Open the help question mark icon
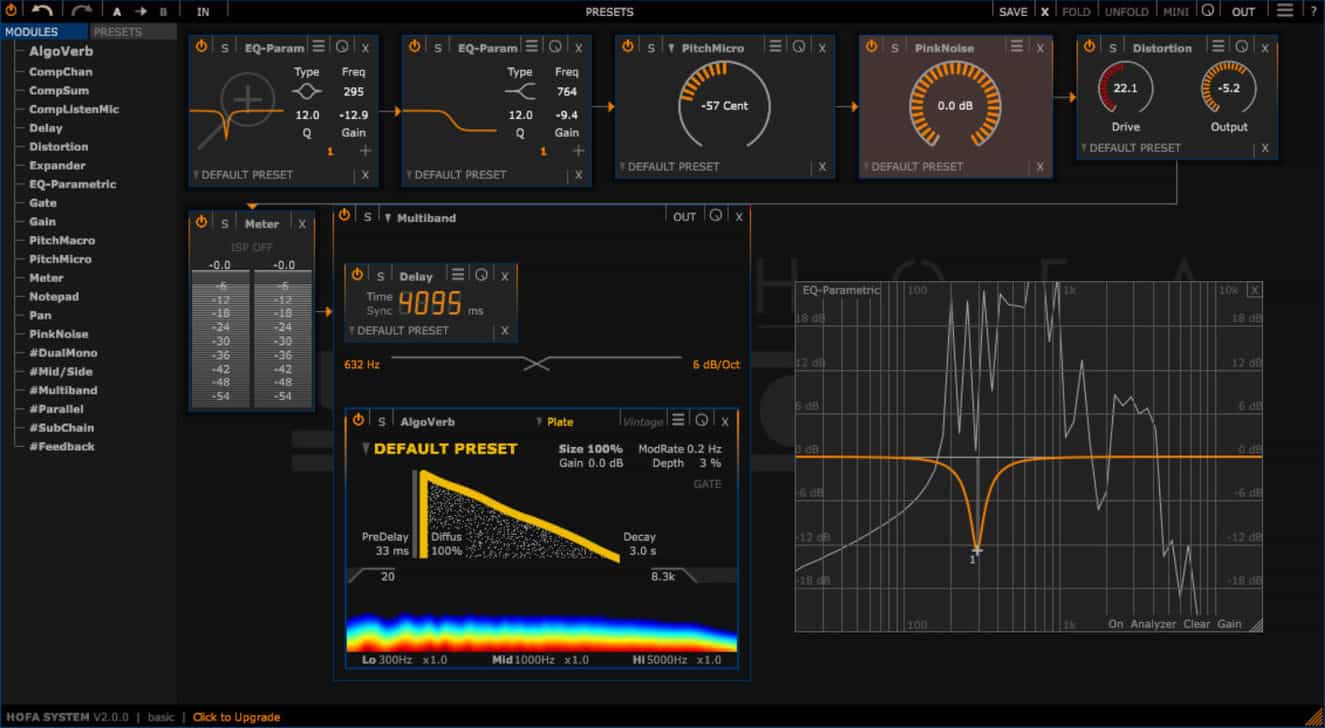 pyautogui.click(x=1314, y=12)
